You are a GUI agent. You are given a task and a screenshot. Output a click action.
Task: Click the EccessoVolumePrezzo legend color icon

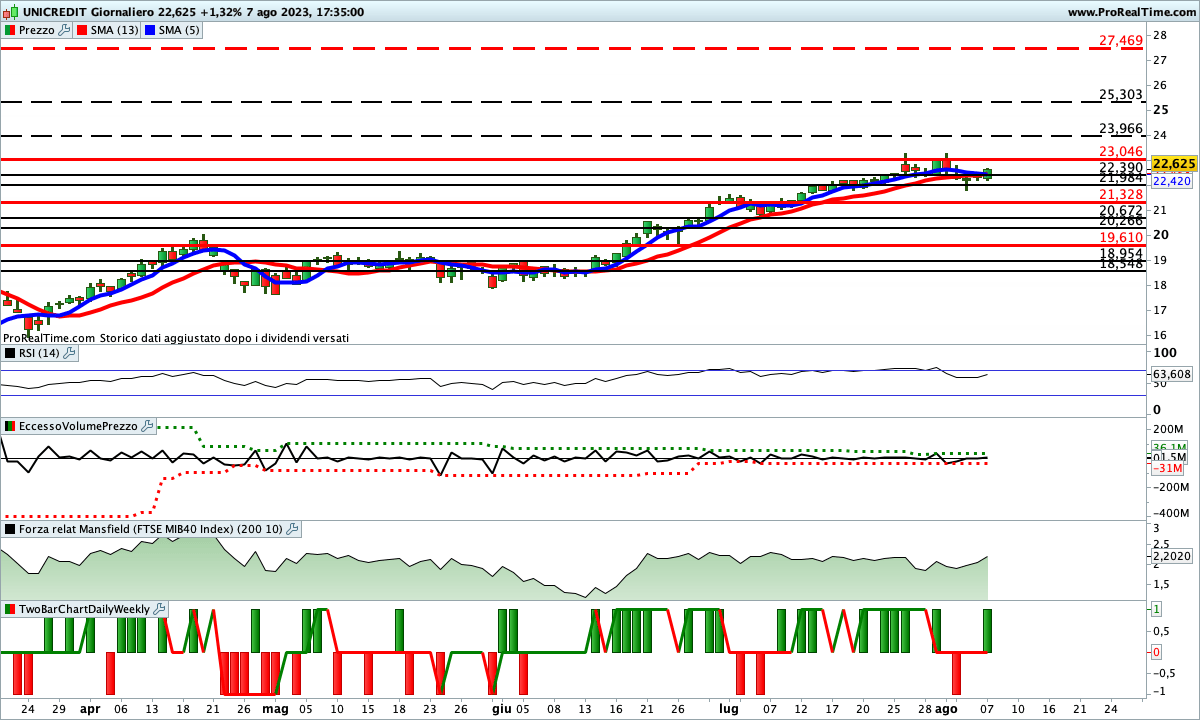click(10, 426)
